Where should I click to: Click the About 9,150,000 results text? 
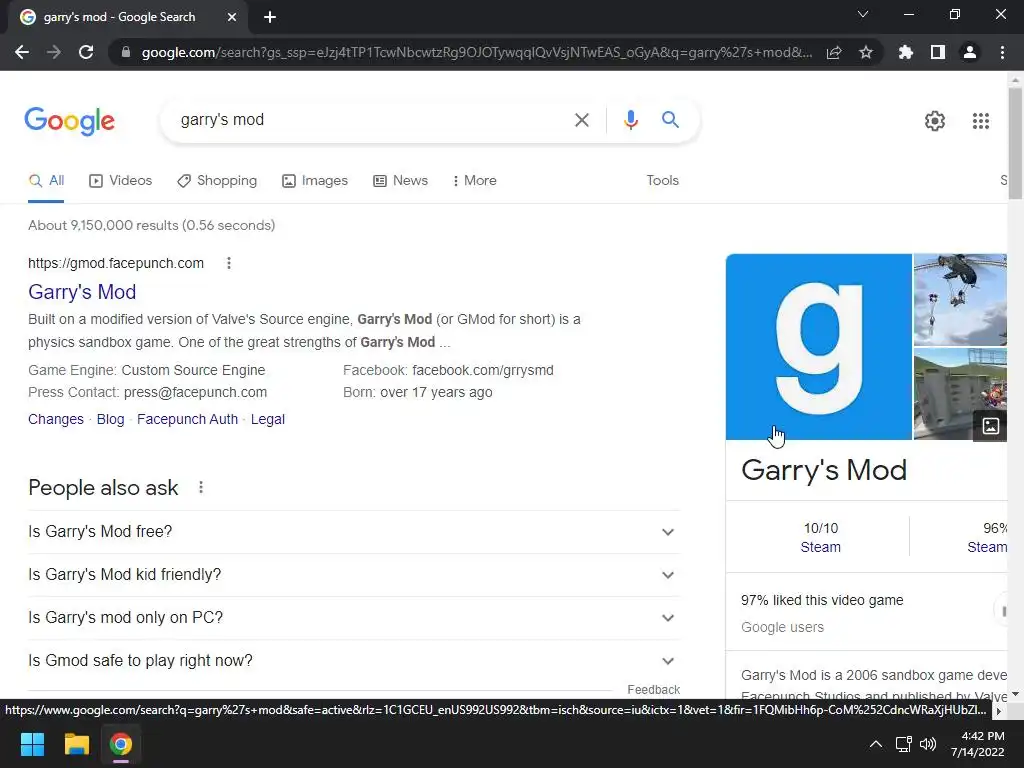(152, 225)
